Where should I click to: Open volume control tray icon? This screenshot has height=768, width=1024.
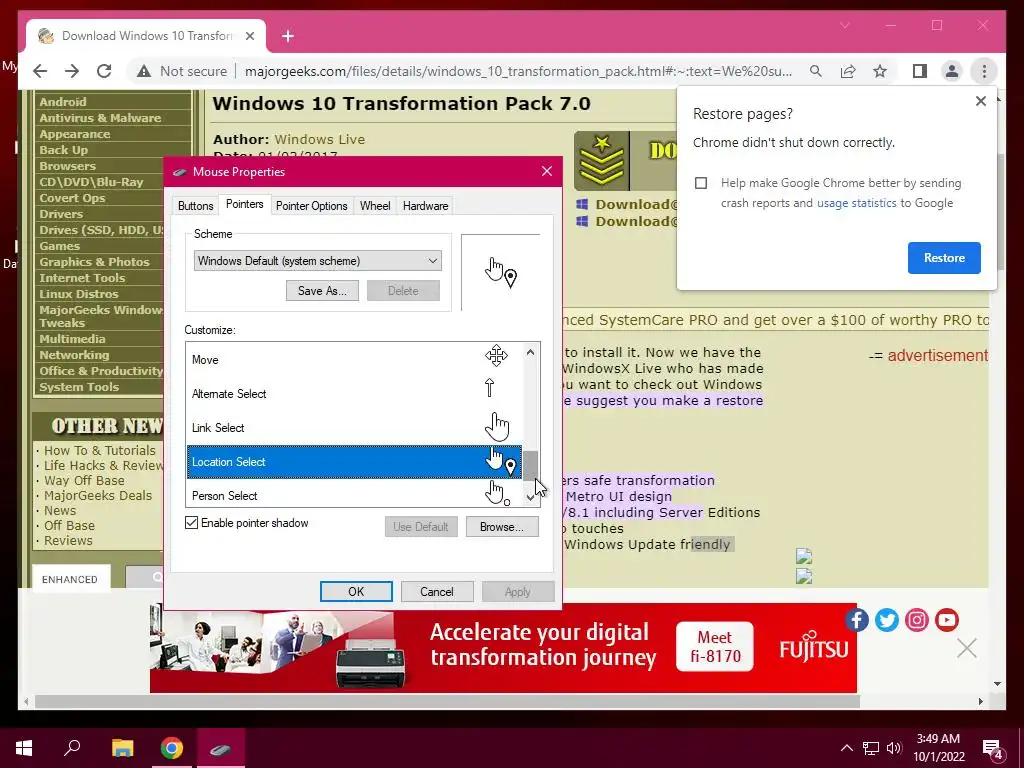pyautogui.click(x=894, y=748)
